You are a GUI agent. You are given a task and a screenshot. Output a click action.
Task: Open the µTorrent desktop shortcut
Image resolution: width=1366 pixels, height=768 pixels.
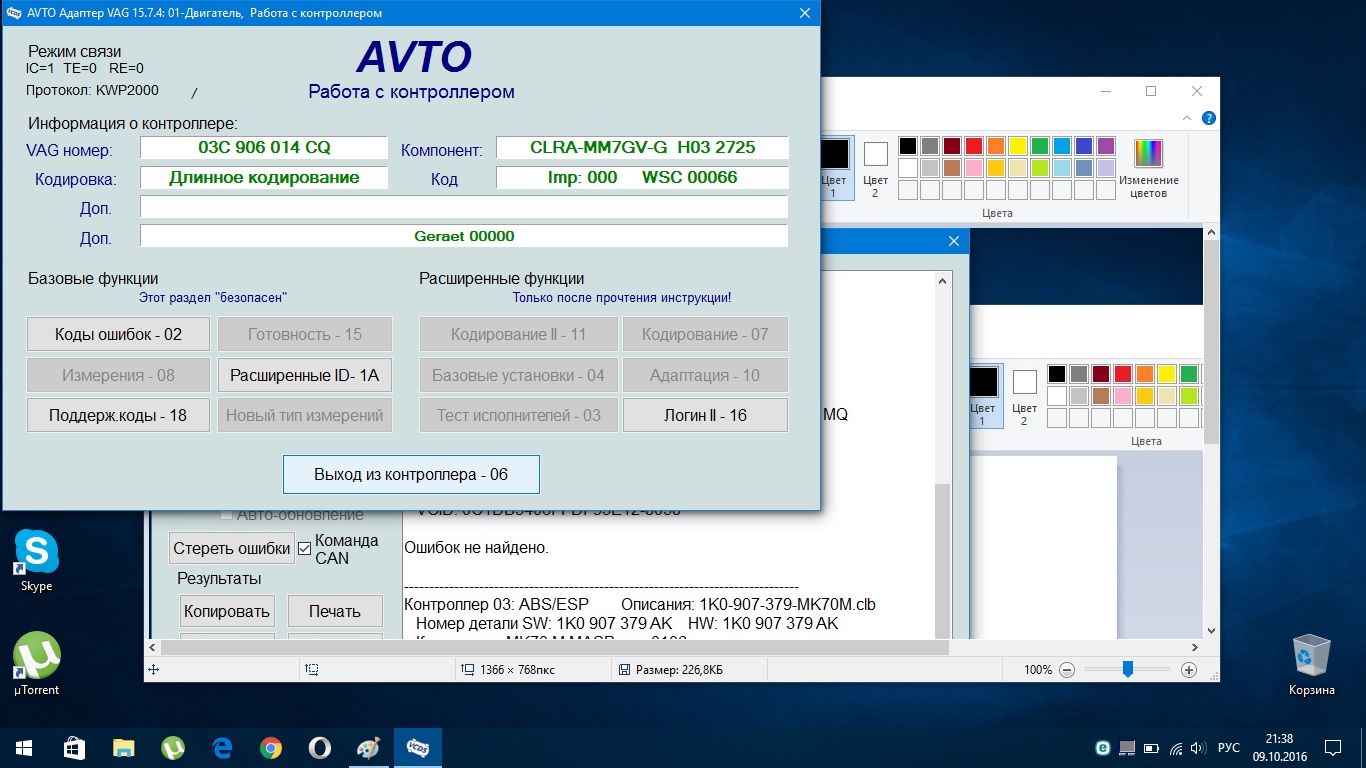(x=36, y=657)
